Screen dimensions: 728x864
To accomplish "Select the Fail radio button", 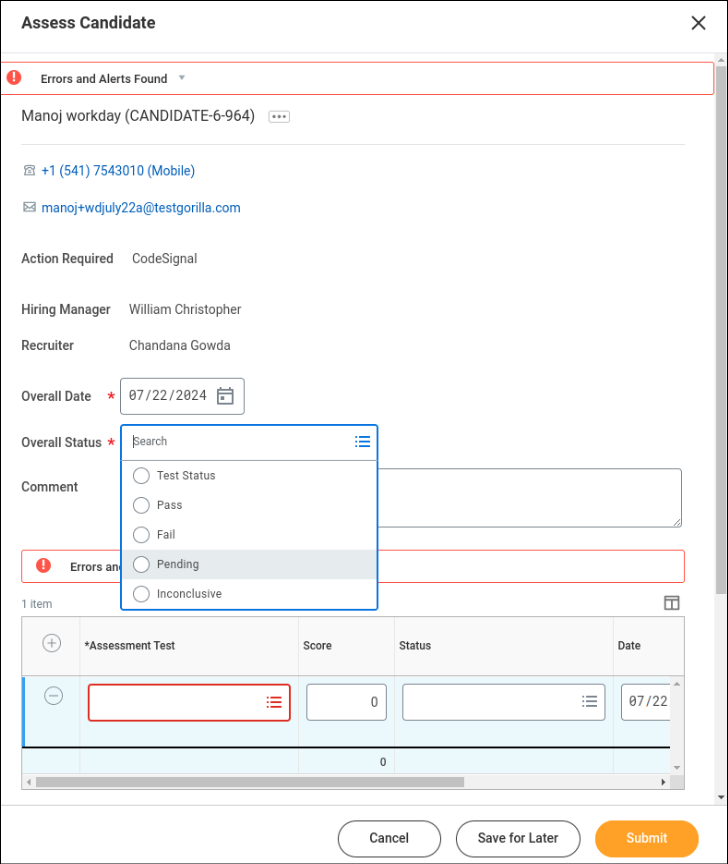I will coord(141,534).
